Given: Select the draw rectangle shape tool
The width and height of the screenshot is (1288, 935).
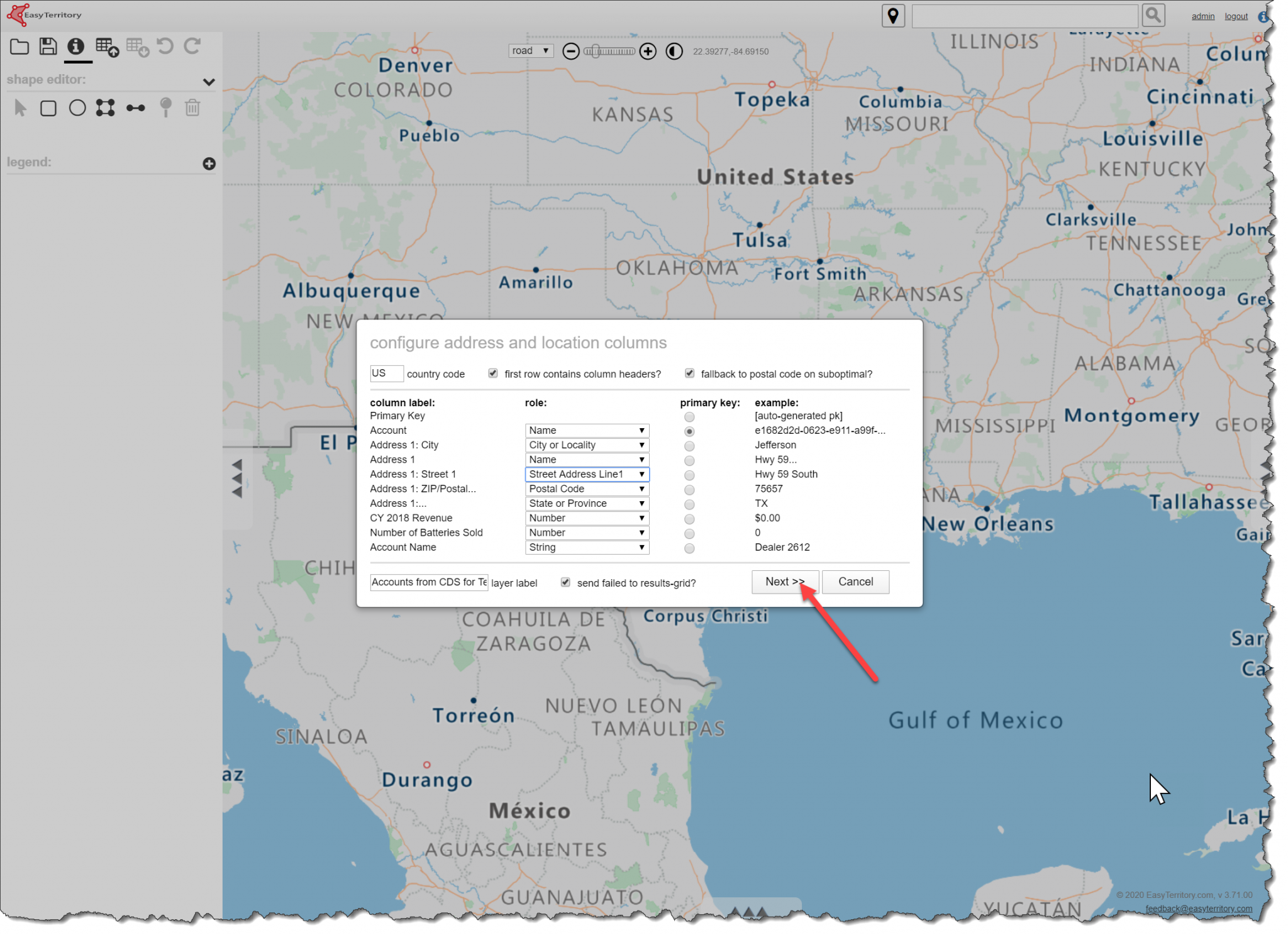Looking at the screenshot, I should pyautogui.click(x=48, y=108).
